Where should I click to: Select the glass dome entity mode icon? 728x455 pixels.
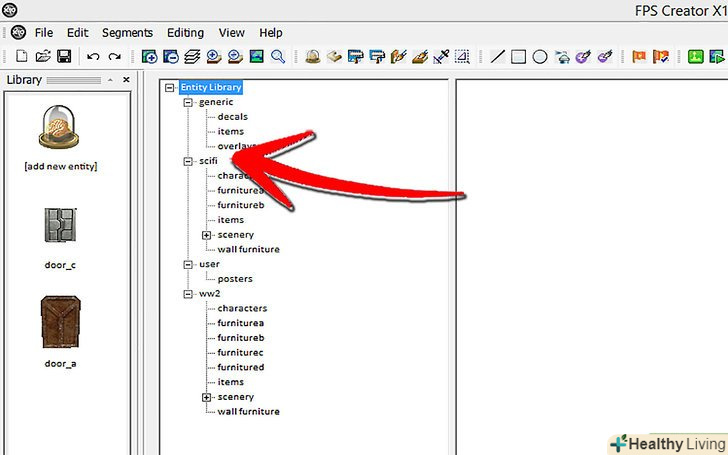click(313, 57)
